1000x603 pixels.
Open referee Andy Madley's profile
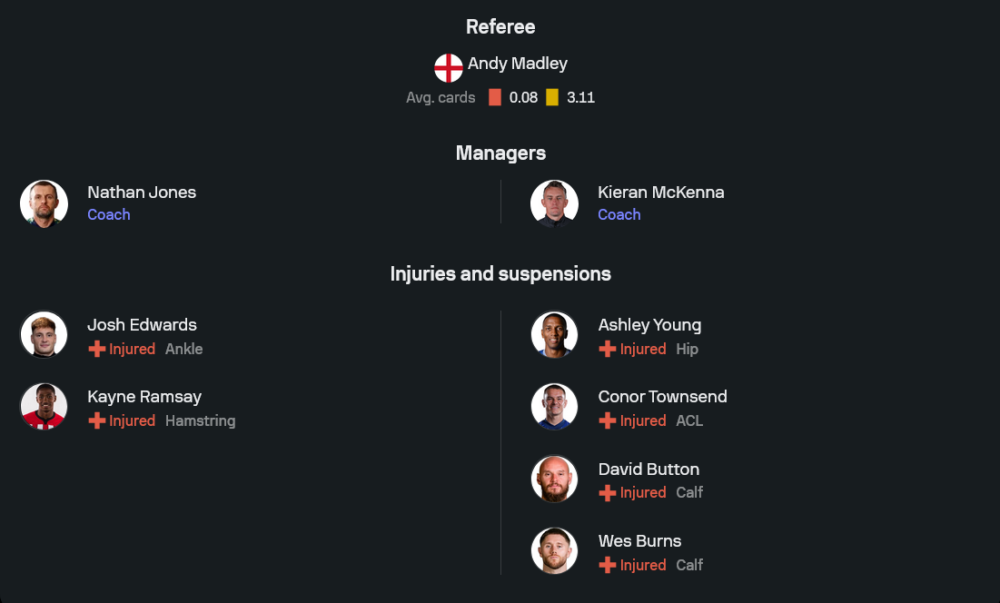coord(517,64)
